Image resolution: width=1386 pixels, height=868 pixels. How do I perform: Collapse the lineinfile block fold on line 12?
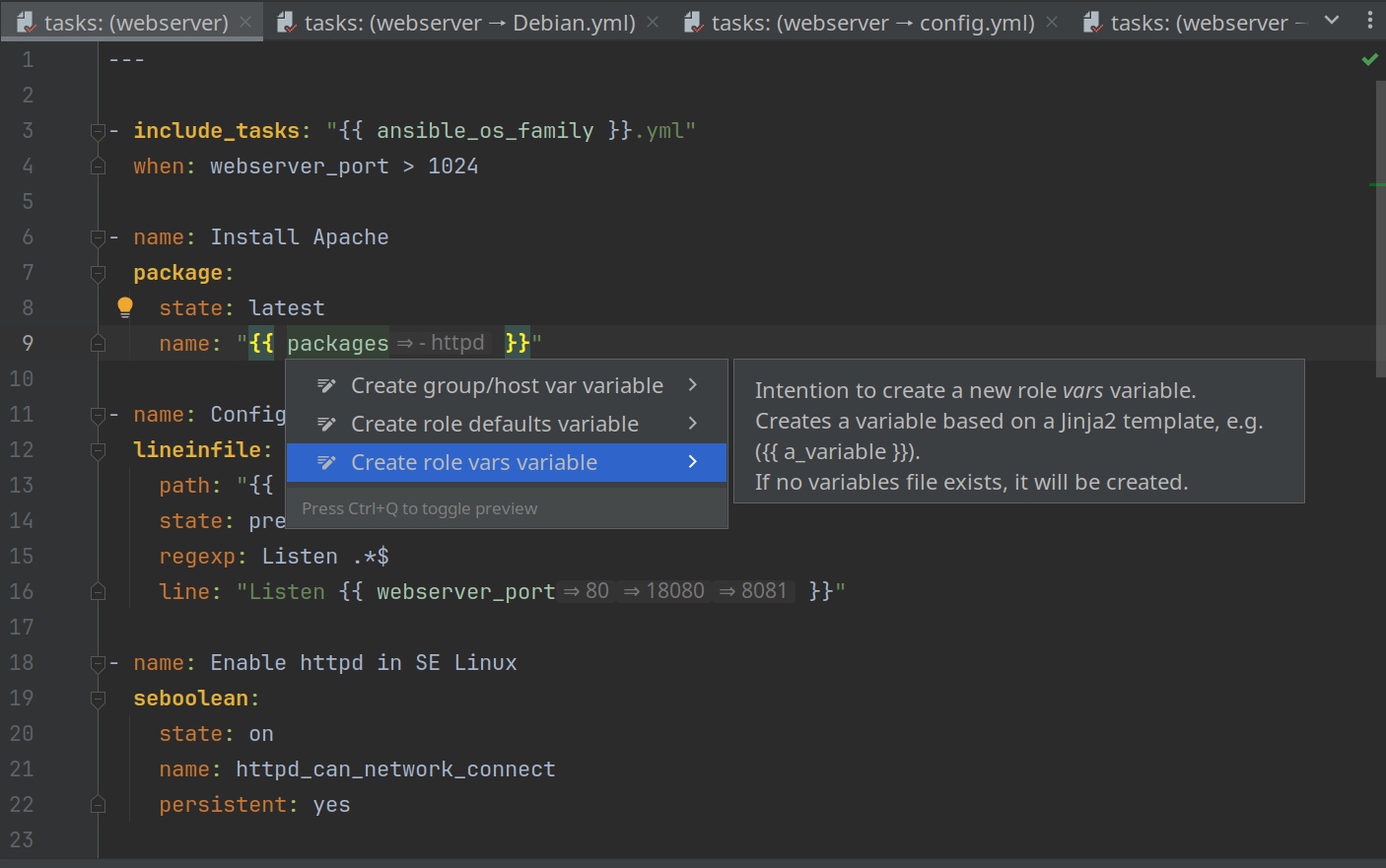98,449
